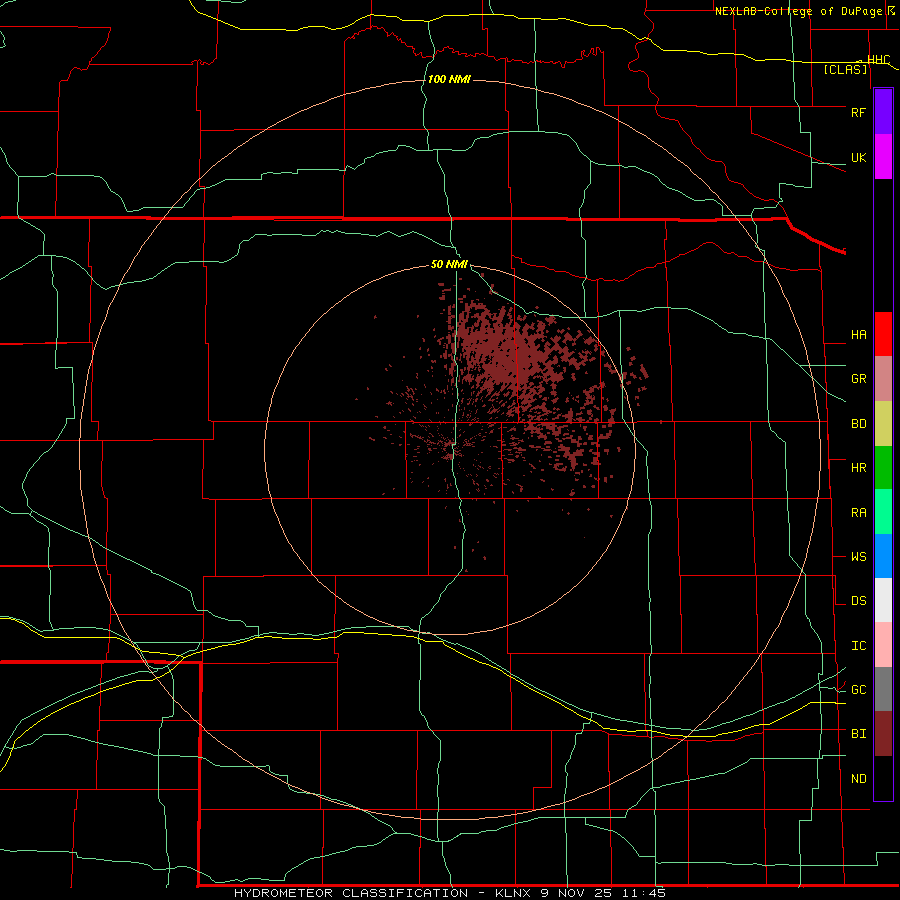Click the green HR legend color block

pyautogui.click(x=883, y=468)
